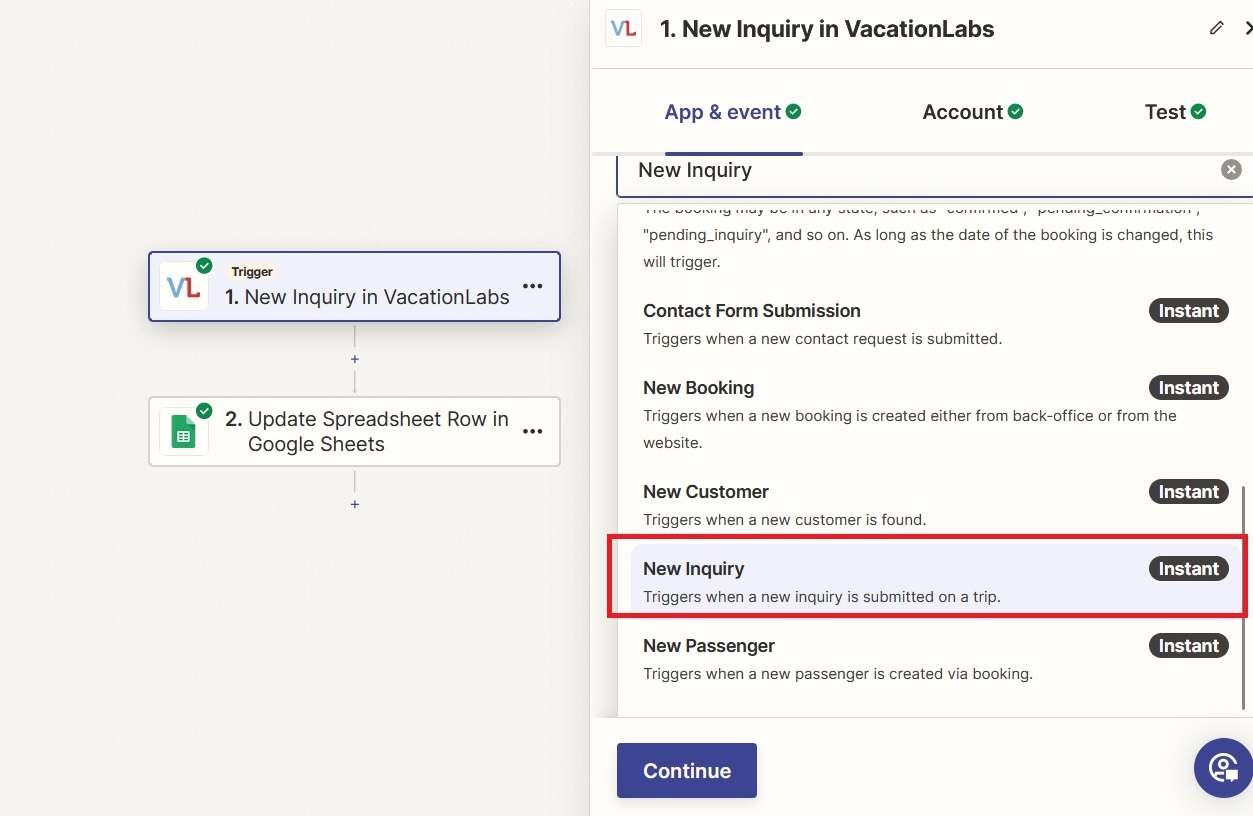Select the App & event tab

click(732, 112)
